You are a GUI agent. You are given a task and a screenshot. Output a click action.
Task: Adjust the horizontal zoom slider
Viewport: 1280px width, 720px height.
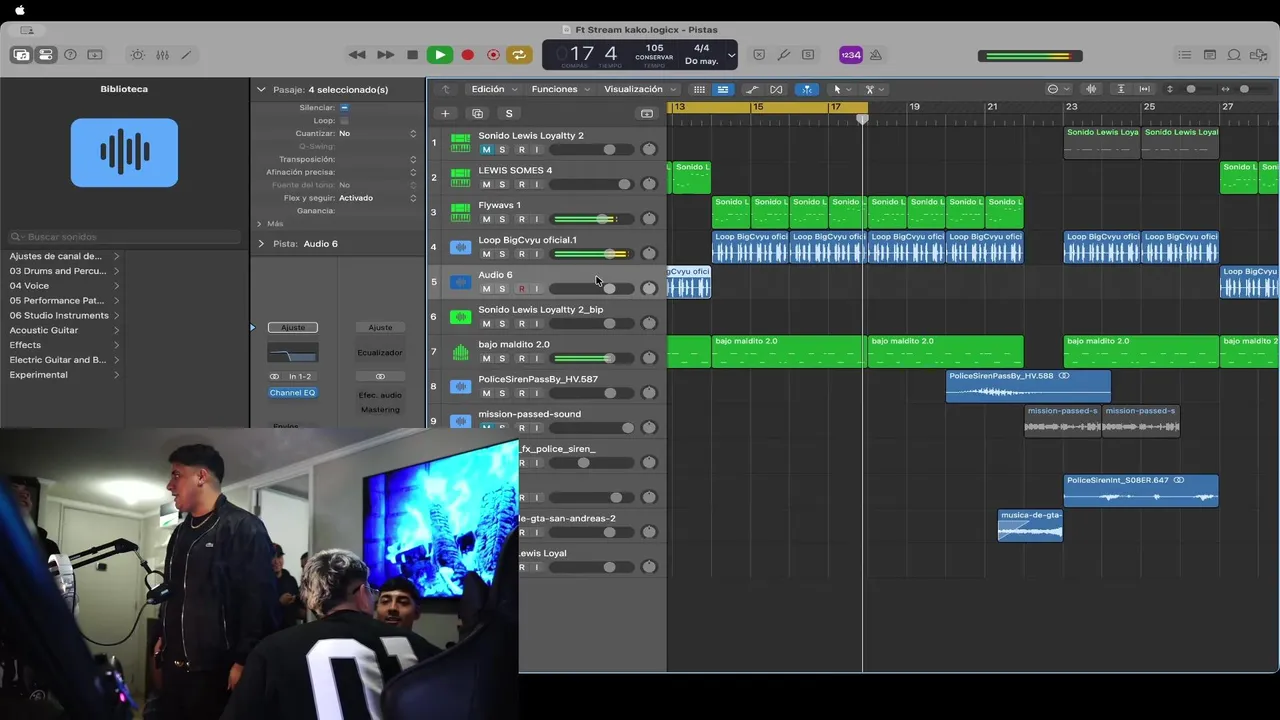(1245, 89)
